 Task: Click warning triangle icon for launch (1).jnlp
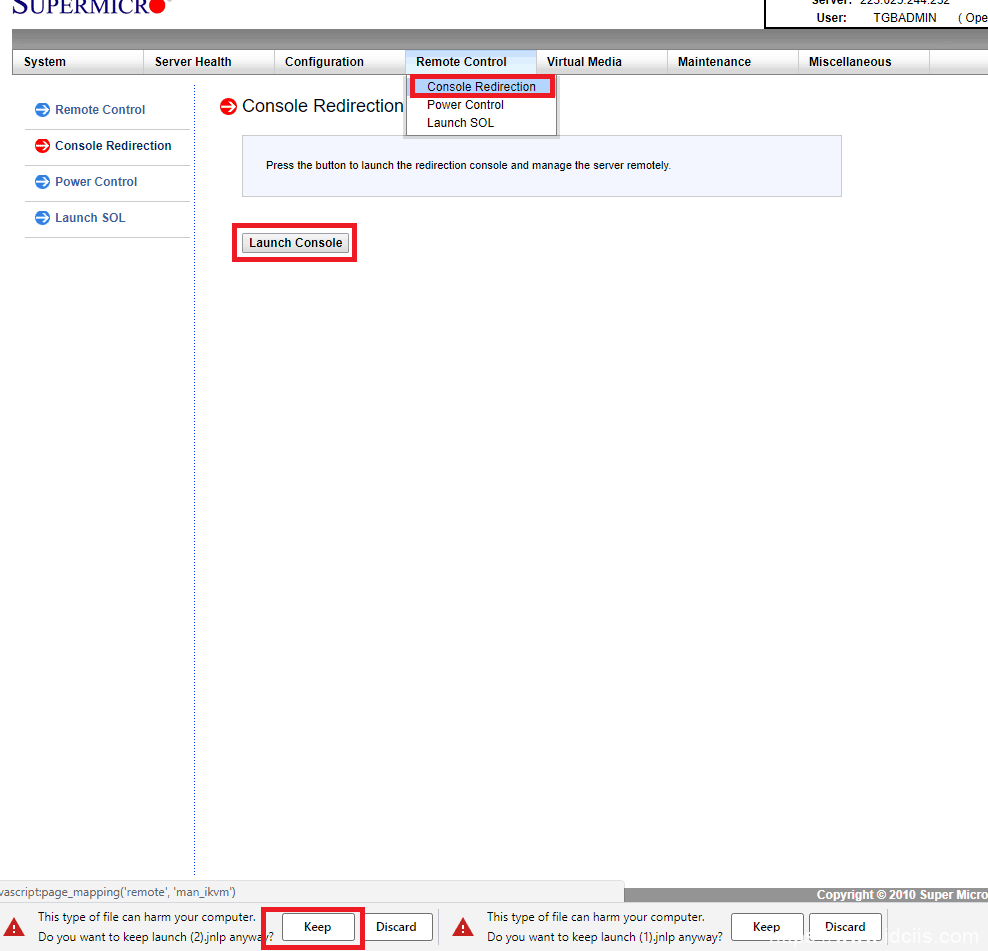[463, 927]
